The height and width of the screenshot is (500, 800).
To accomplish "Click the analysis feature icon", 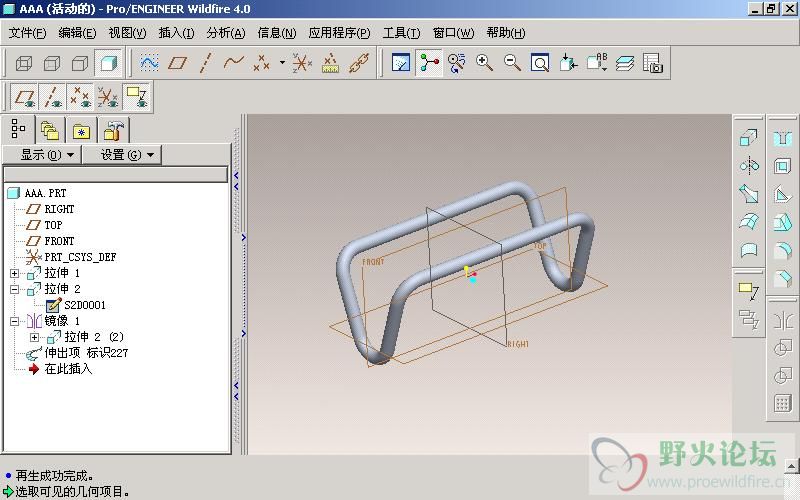I will [330, 63].
